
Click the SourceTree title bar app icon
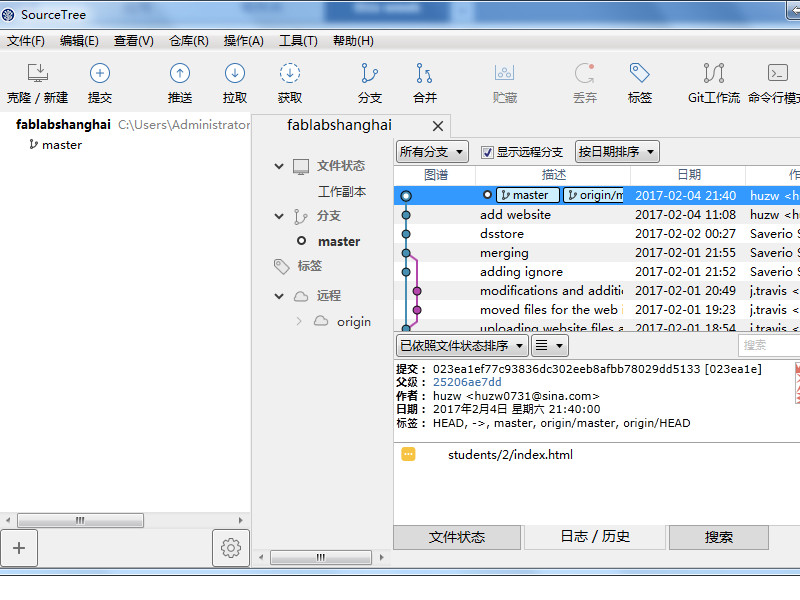(x=9, y=15)
